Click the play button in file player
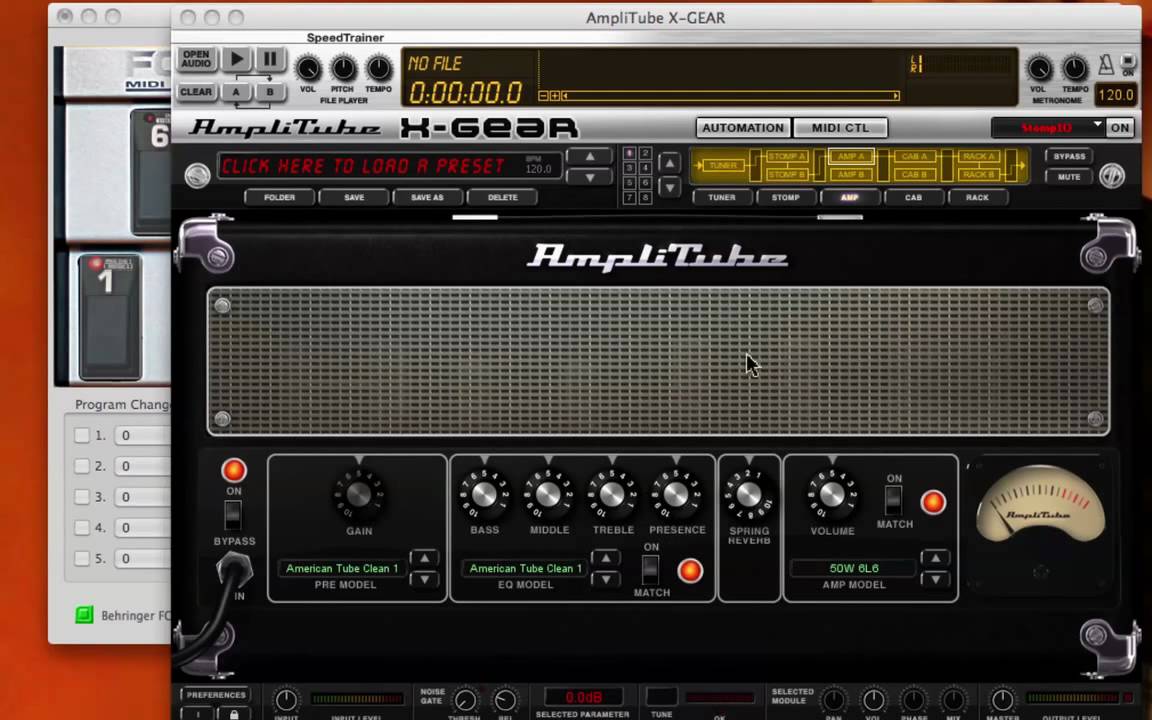The image size is (1152, 720). (237, 59)
